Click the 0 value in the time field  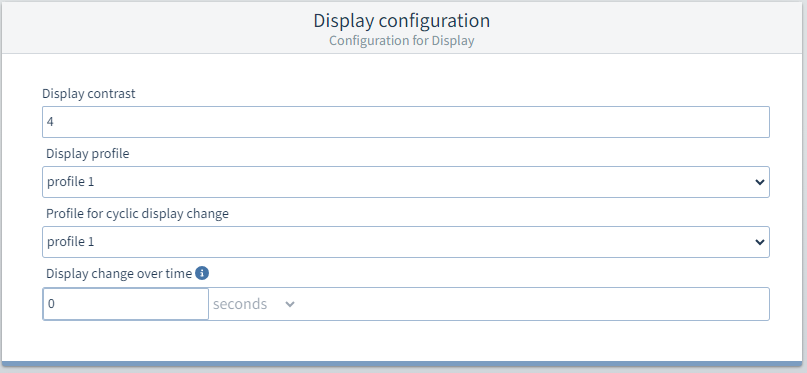point(51,304)
